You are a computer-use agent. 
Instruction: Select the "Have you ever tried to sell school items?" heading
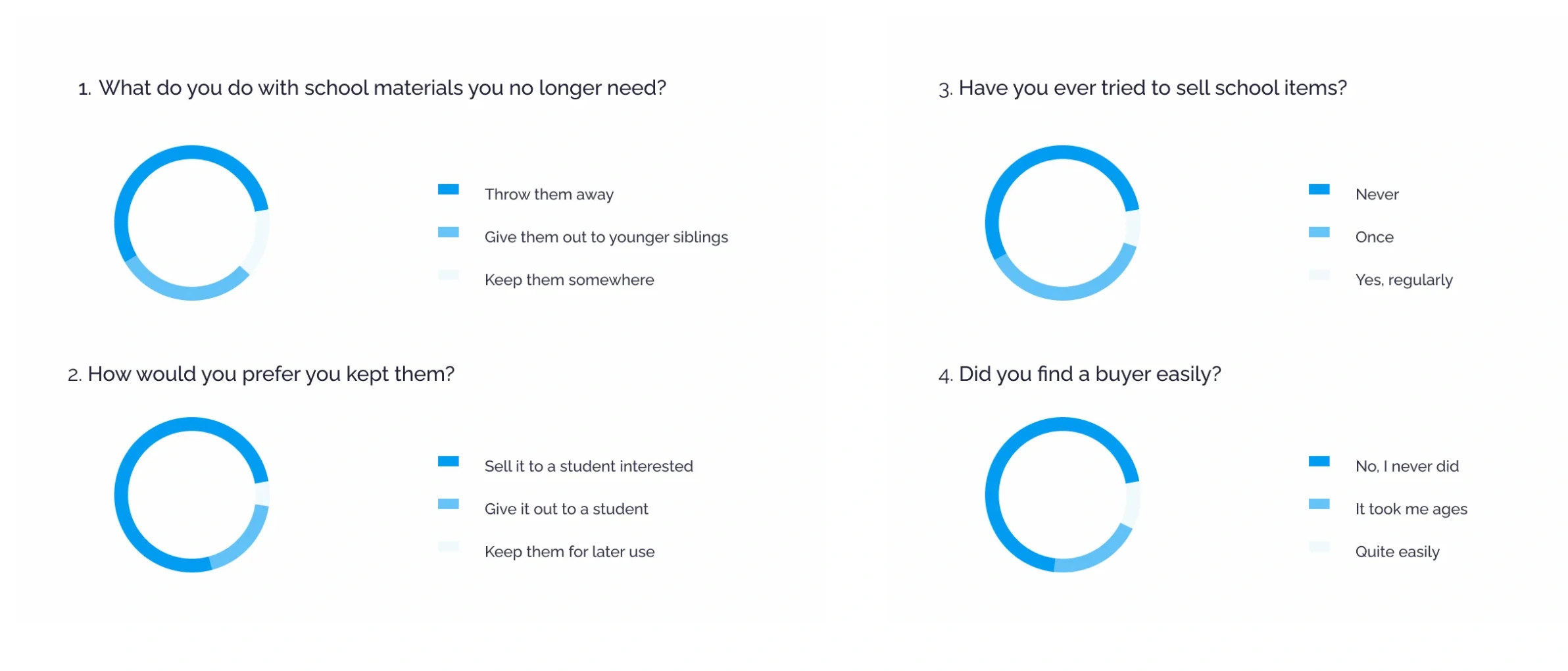(x=1142, y=87)
